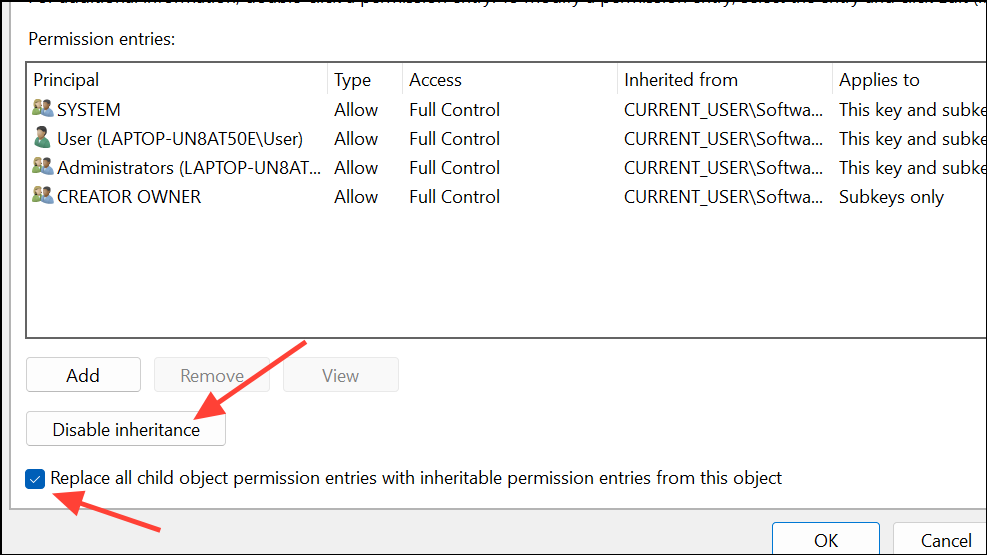Click OK to confirm permissions
Screen dimensions: 987x555
click(x=825, y=540)
